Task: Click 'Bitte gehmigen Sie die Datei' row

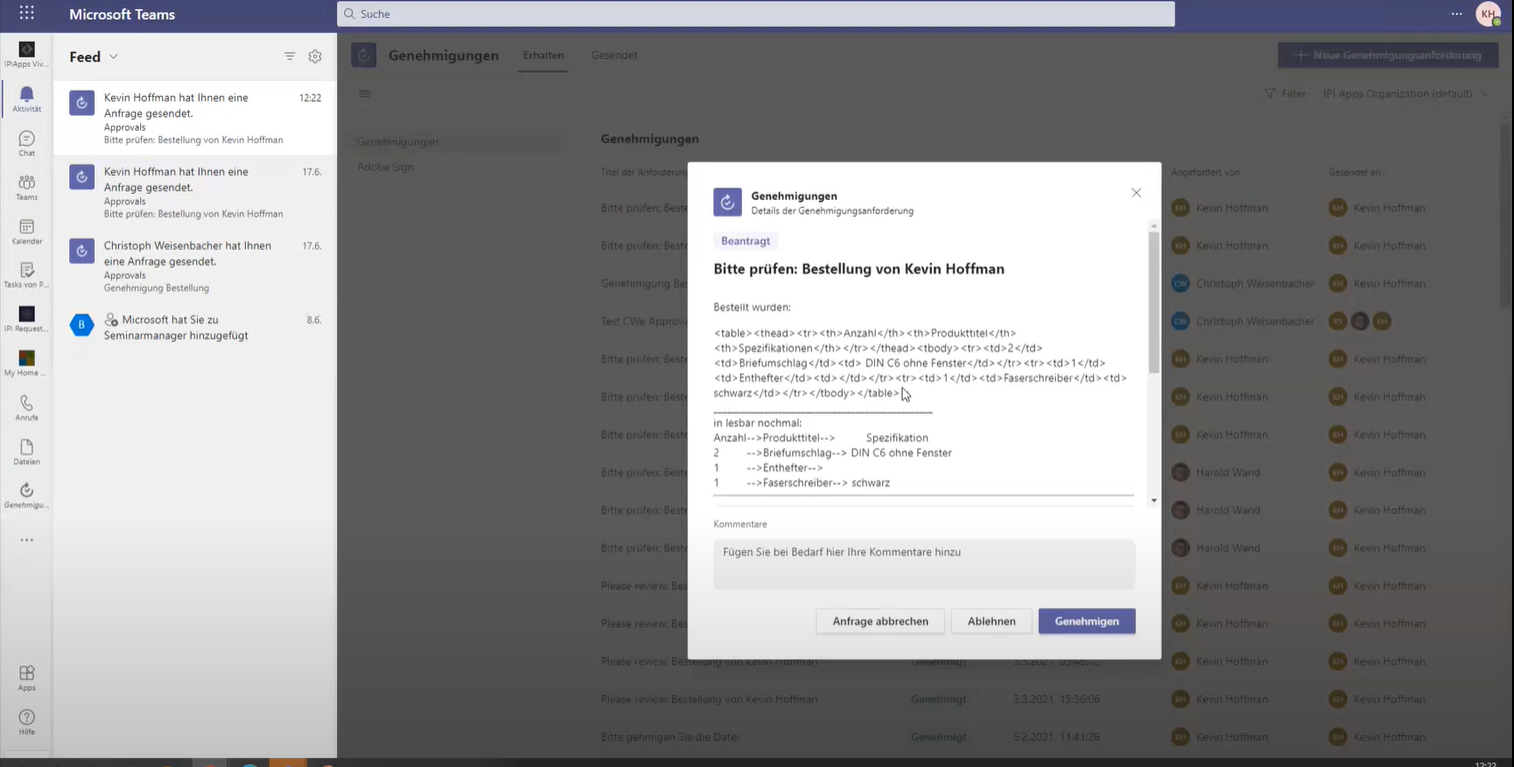Action: pyautogui.click(x=670, y=737)
